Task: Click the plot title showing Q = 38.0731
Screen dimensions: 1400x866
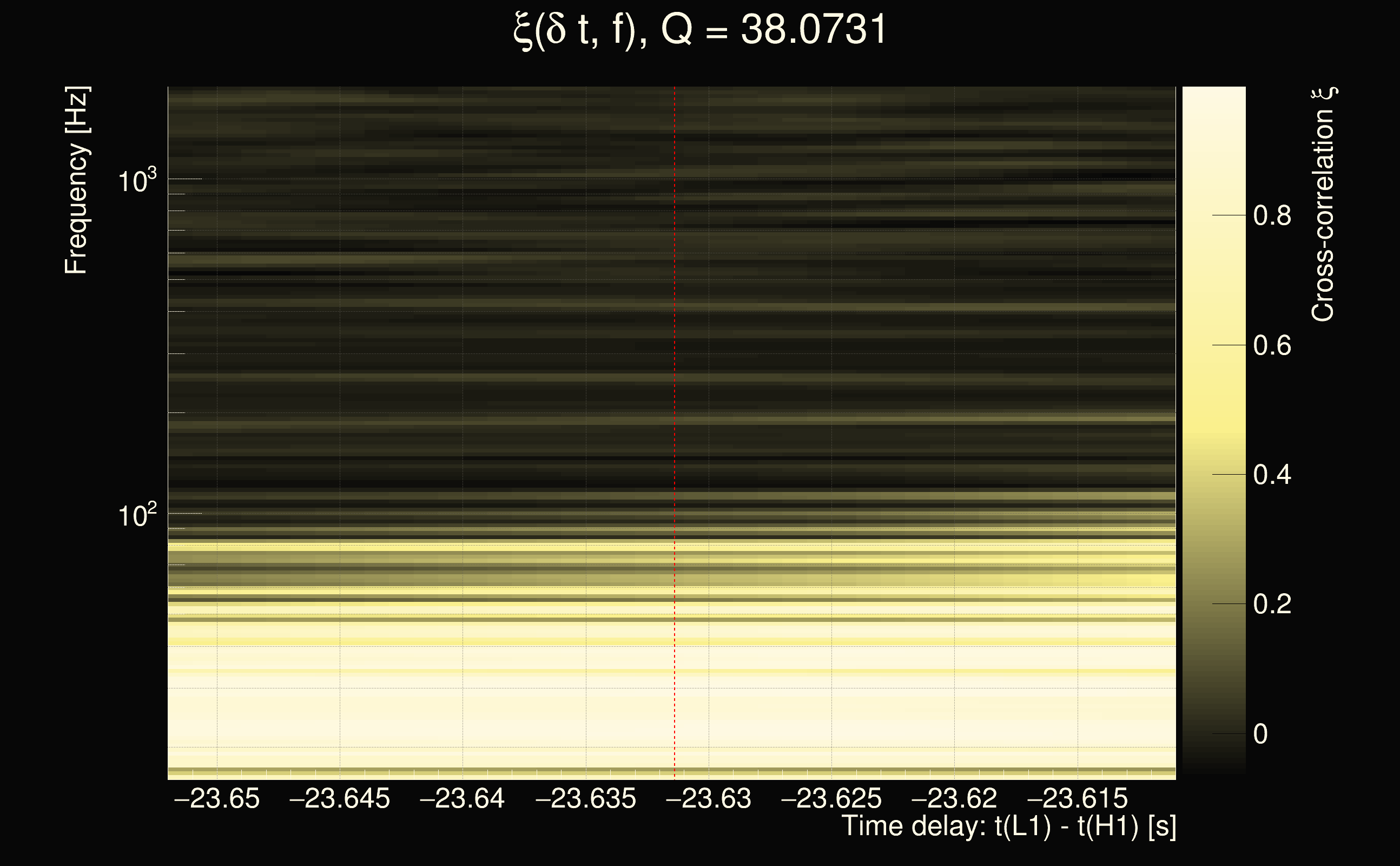Action: click(x=699, y=30)
